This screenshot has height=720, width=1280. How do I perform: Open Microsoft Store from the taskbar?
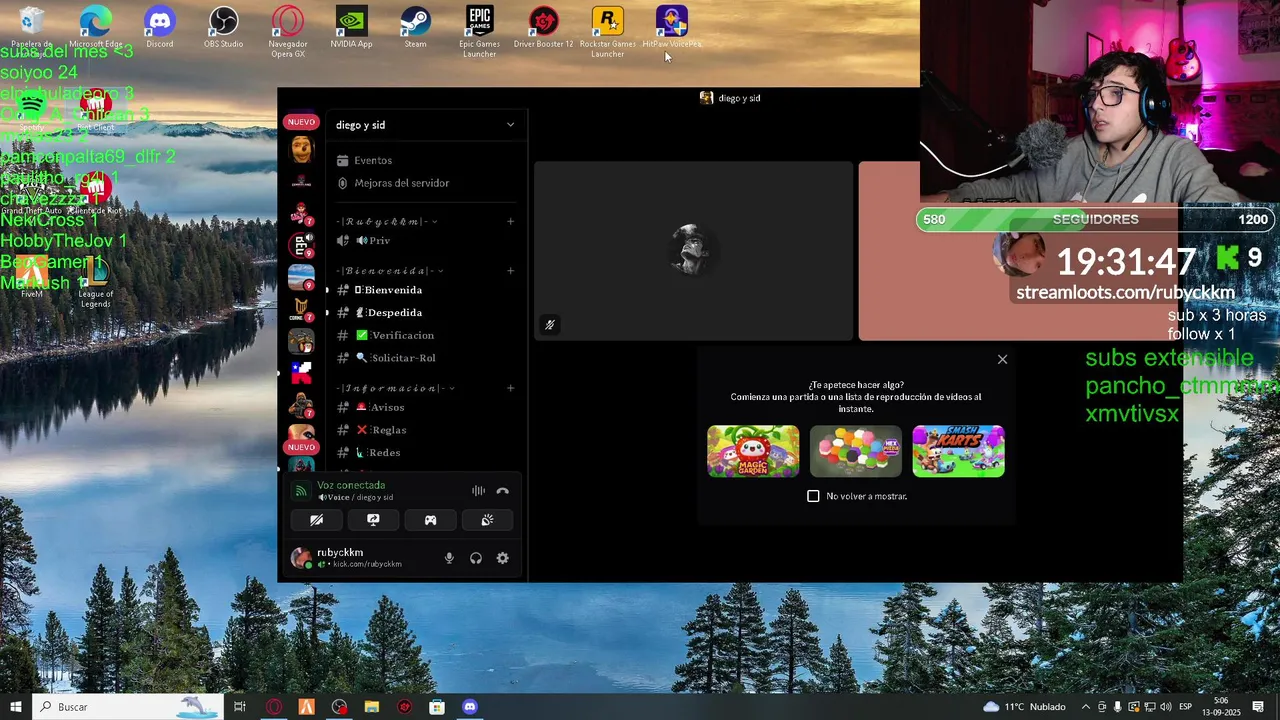pyautogui.click(x=437, y=707)
